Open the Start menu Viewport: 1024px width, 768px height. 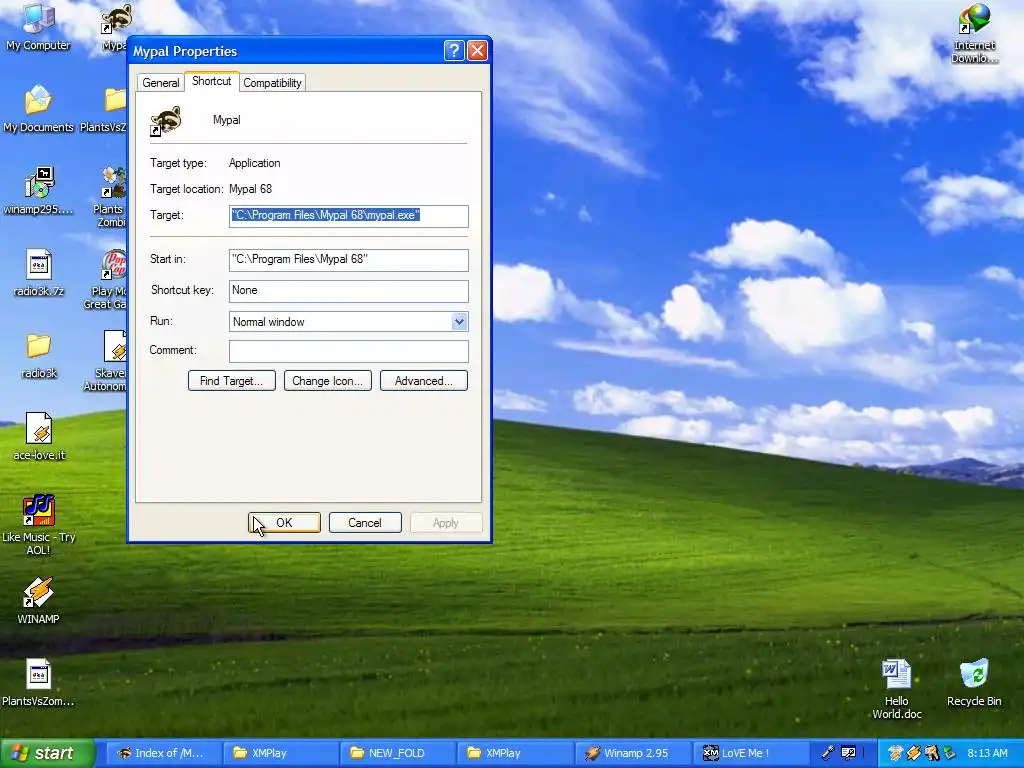(47, 753)
